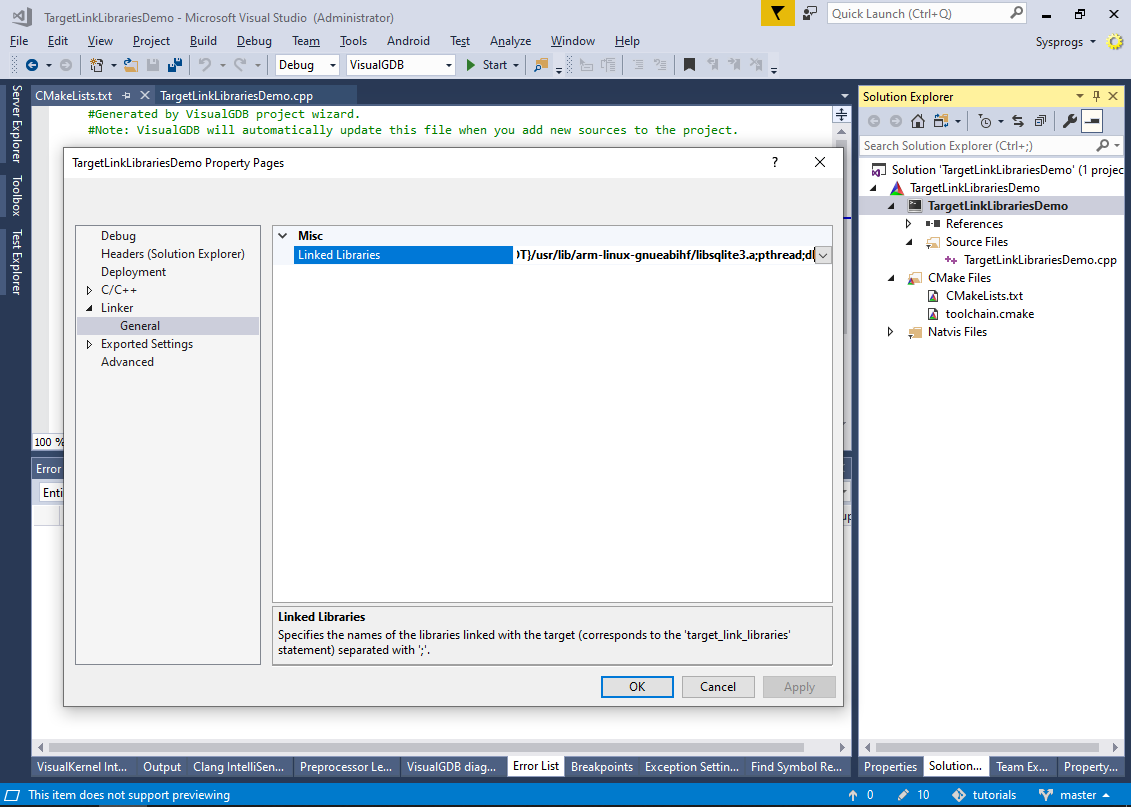Select Headers (Solution Explorer) page
Image resolution: width=1131 pixels, height=807 pixels.
[172, 254]
